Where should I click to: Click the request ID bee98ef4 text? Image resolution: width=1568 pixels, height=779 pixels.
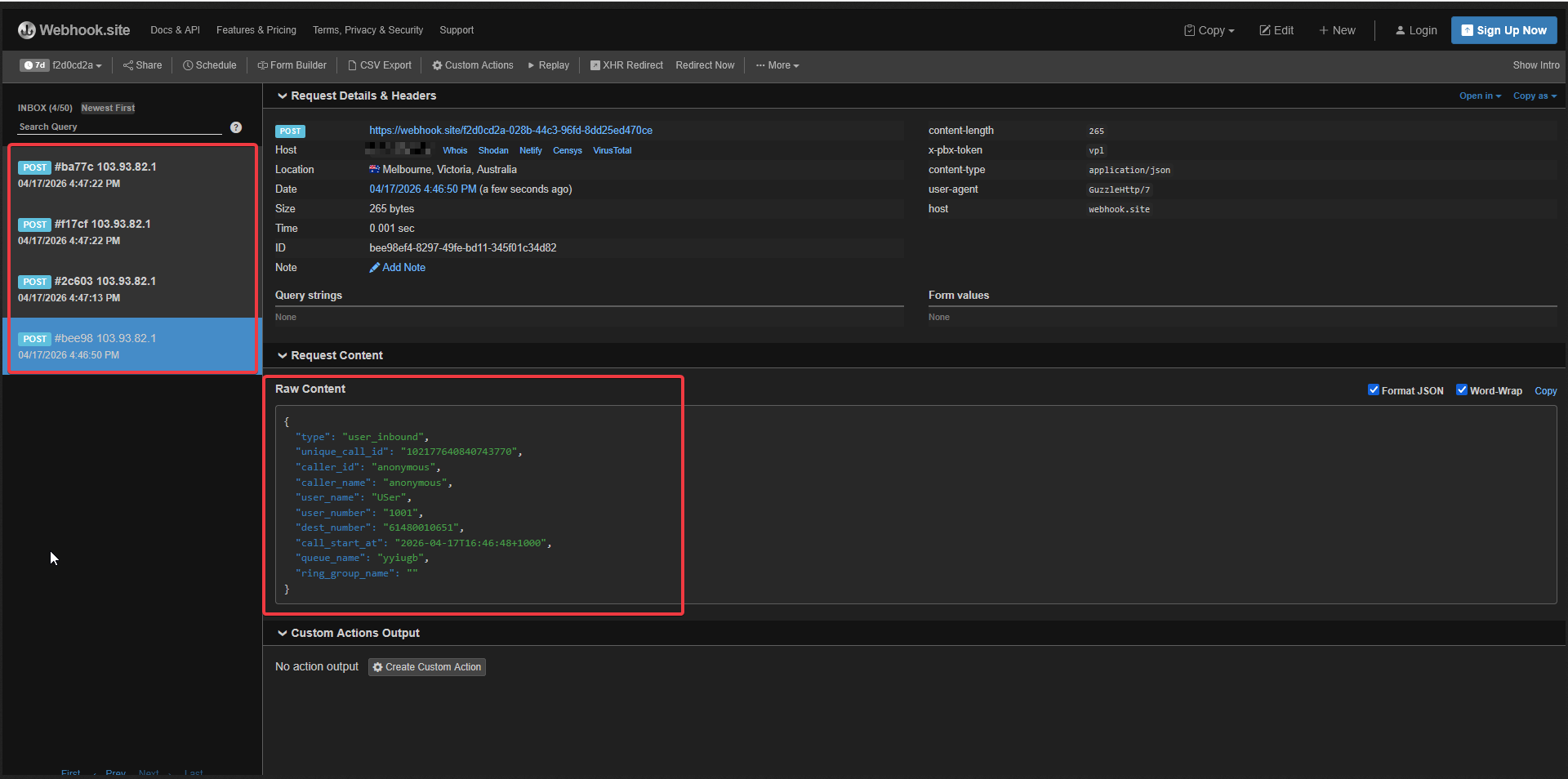(463, 248)
